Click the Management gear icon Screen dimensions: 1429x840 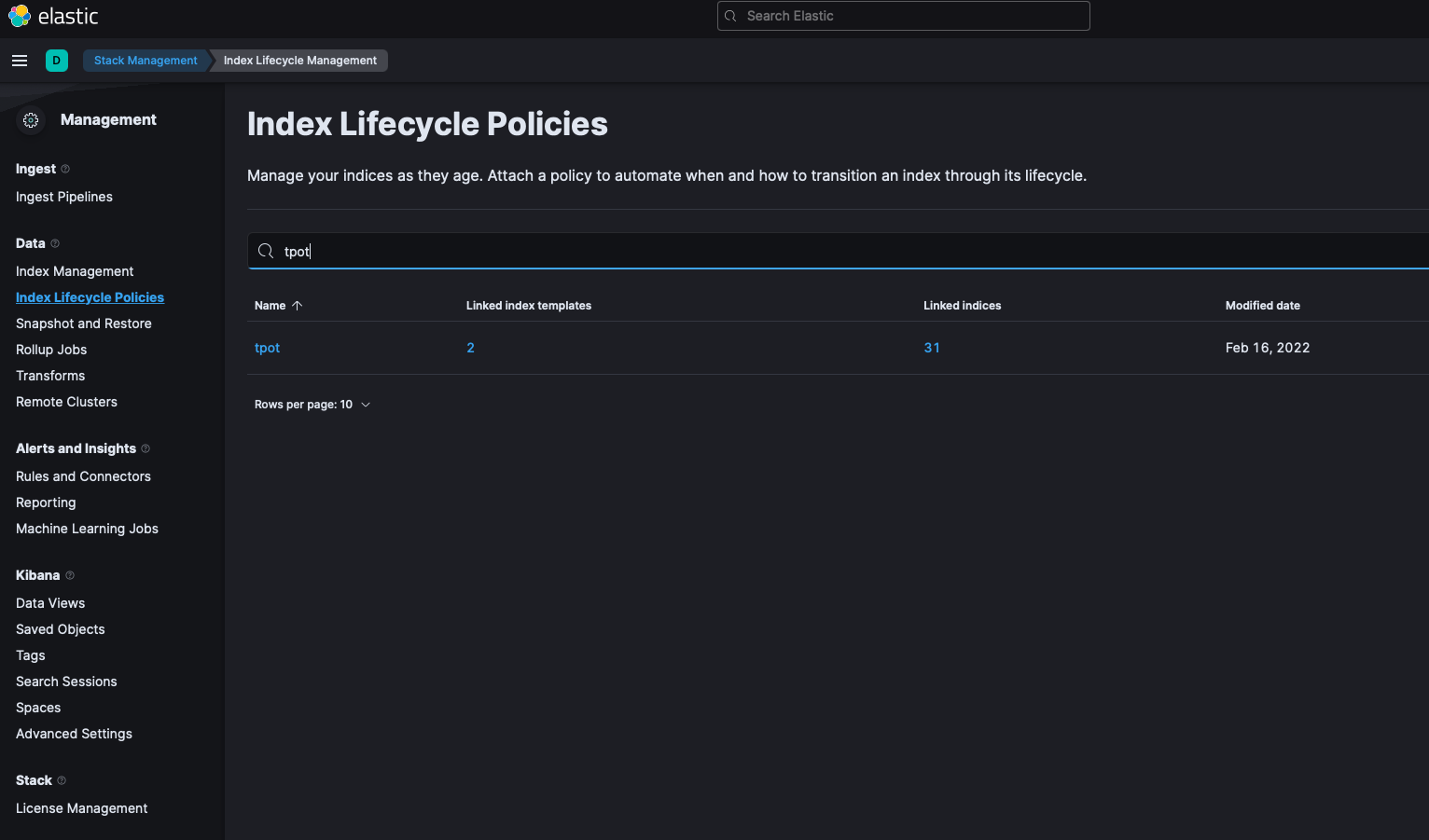(x=31, y=120)
